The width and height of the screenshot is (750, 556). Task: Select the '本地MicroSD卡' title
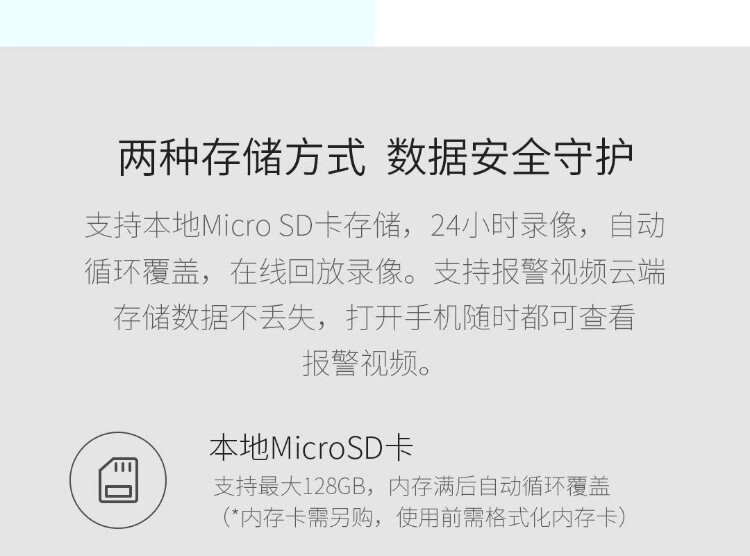[311, 448]
